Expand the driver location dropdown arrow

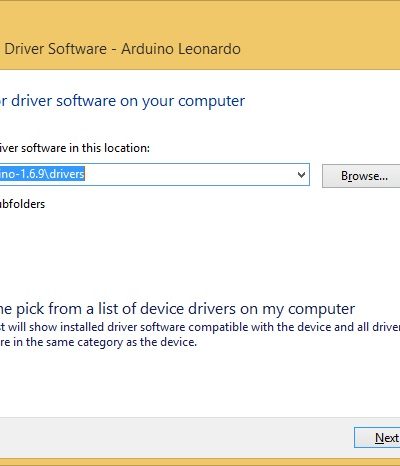click(301, 175)
